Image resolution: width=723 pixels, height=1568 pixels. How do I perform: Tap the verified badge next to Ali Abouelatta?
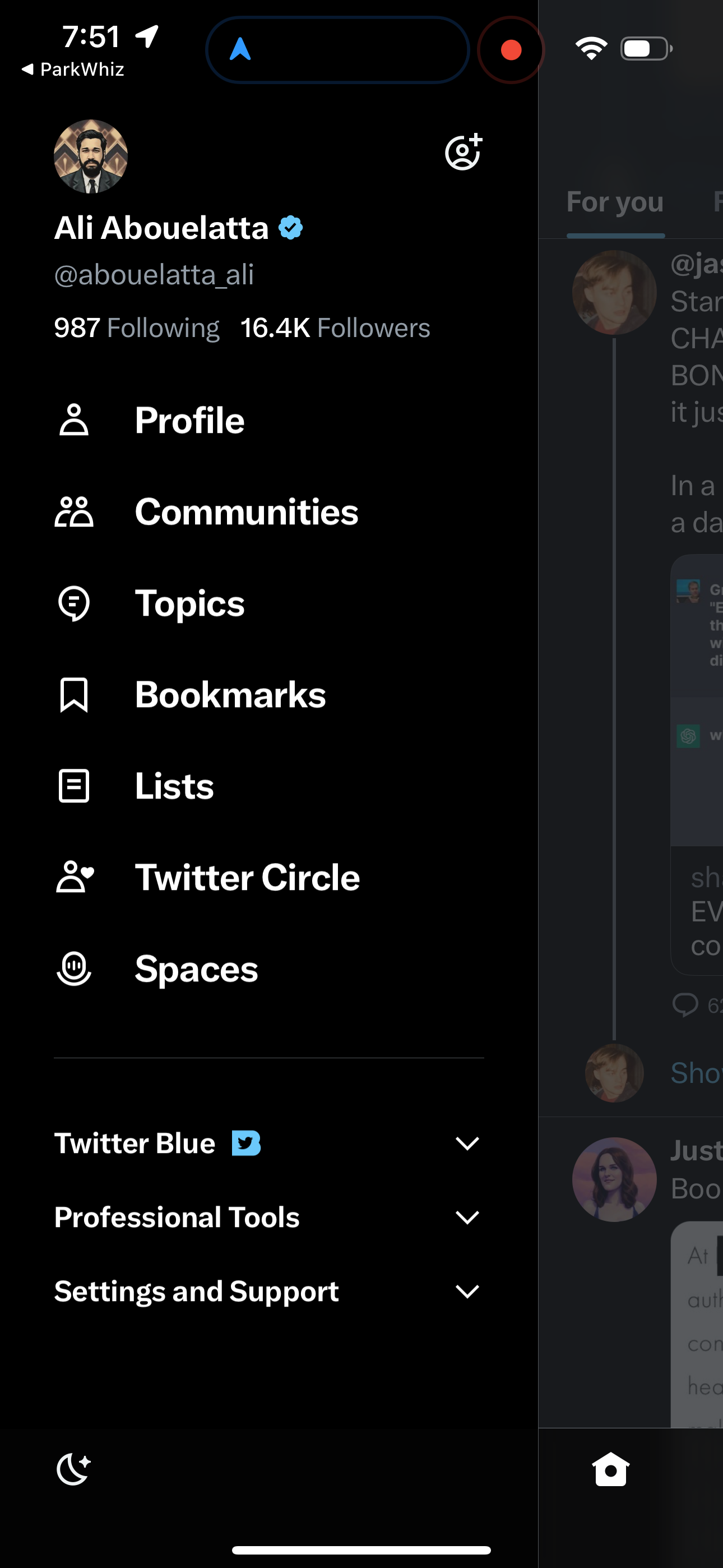[x=291, y=228]
